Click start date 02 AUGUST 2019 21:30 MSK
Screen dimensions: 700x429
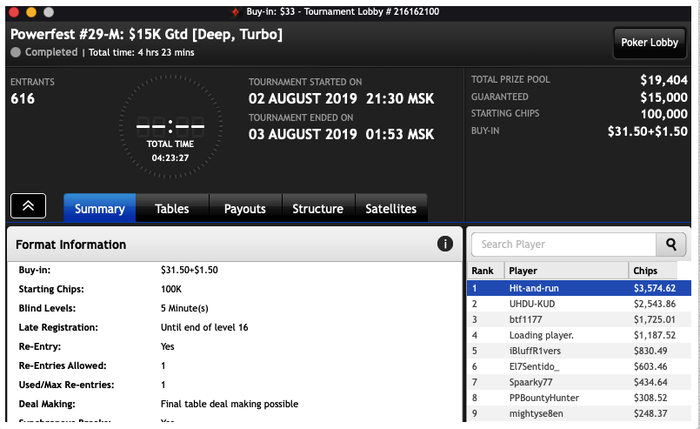(341, 98)
